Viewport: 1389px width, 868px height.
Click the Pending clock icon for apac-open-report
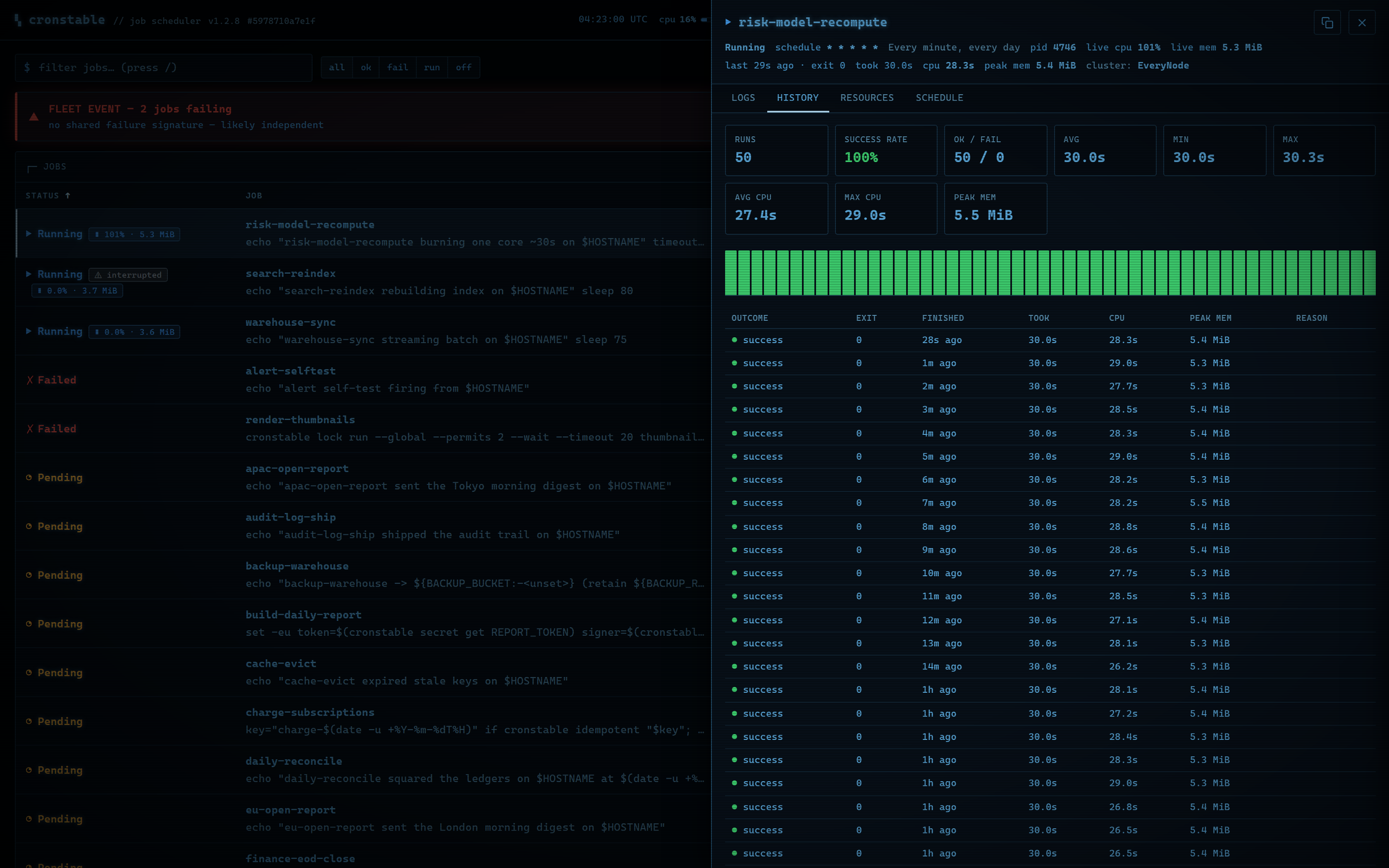[x=29, y=478]
